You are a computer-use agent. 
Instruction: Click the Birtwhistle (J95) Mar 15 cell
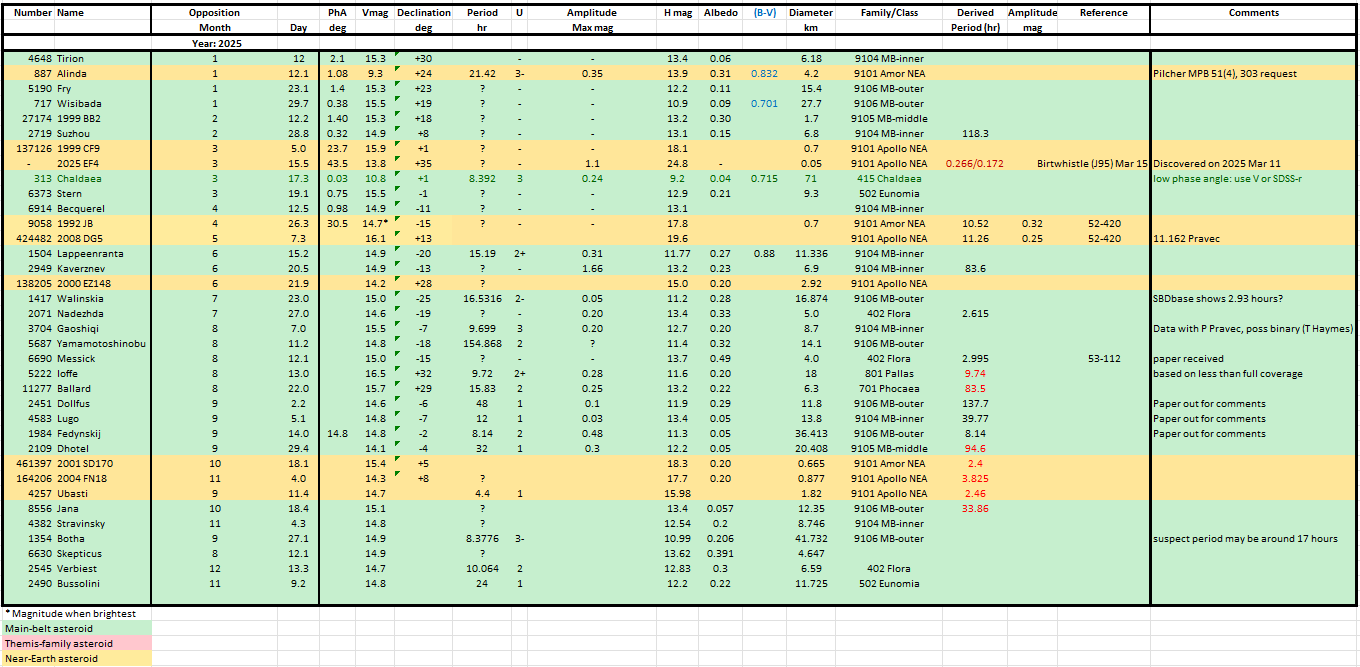point(1091,164)
